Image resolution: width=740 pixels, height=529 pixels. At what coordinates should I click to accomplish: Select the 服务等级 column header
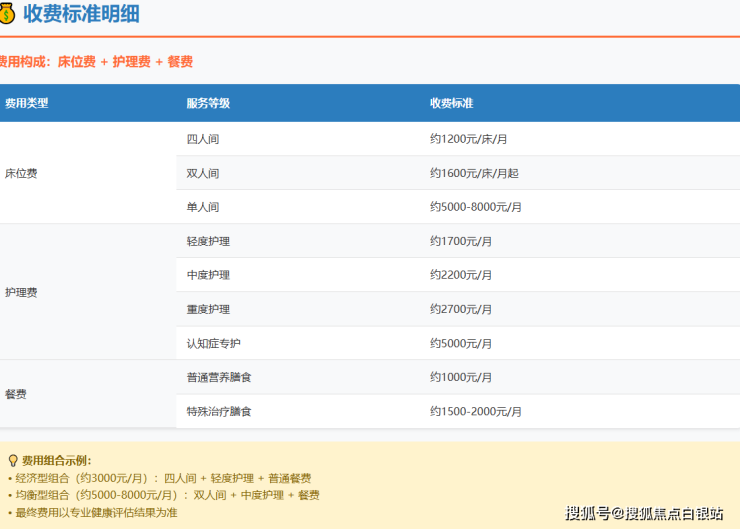click(208, 103)
